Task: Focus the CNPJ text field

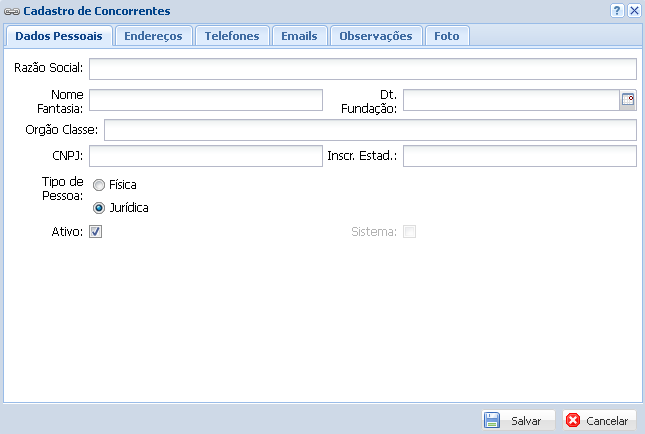Action: click(x=206, y=156)
